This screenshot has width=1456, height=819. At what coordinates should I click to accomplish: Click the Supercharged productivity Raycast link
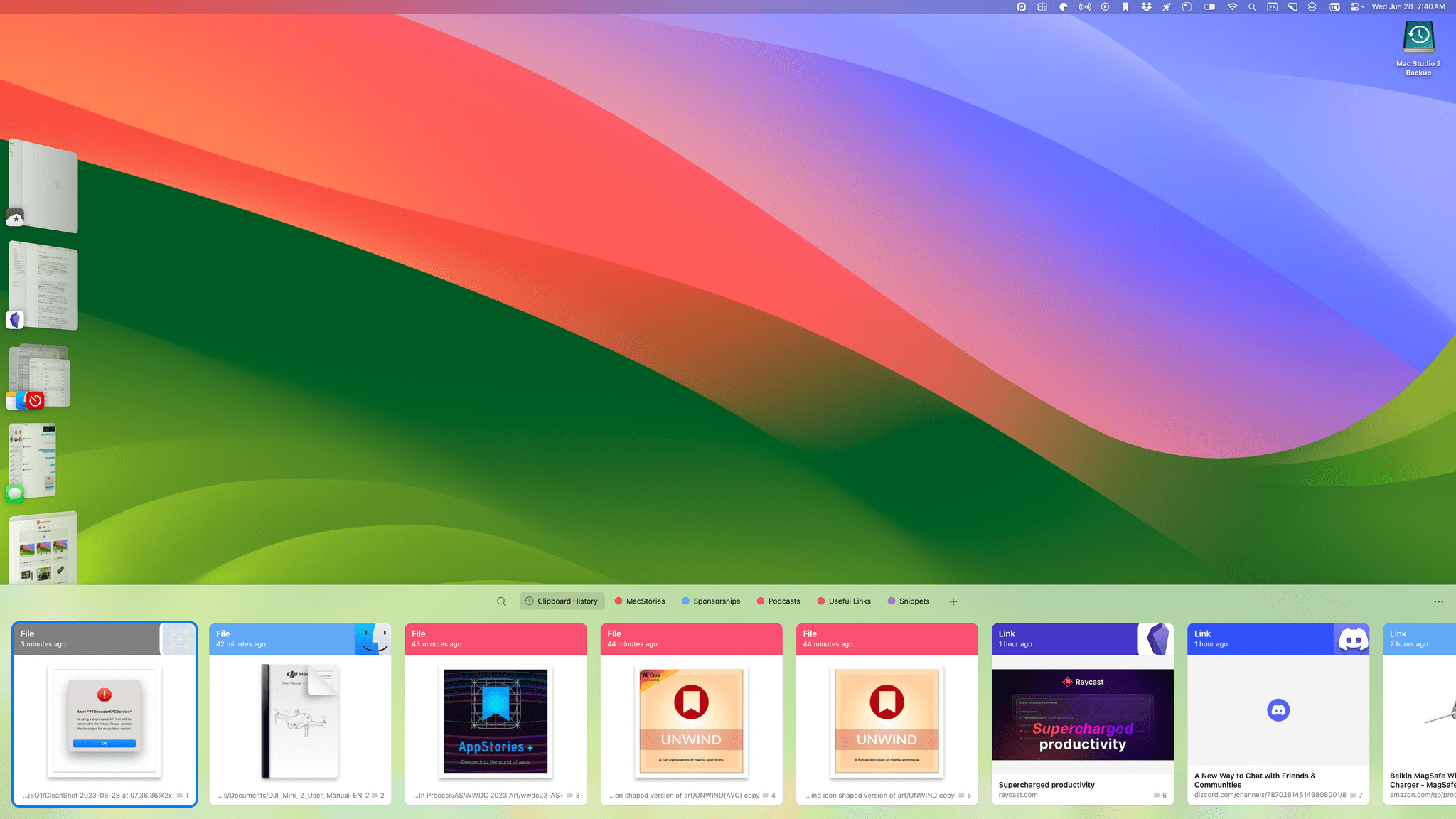tap(1082, 714)
